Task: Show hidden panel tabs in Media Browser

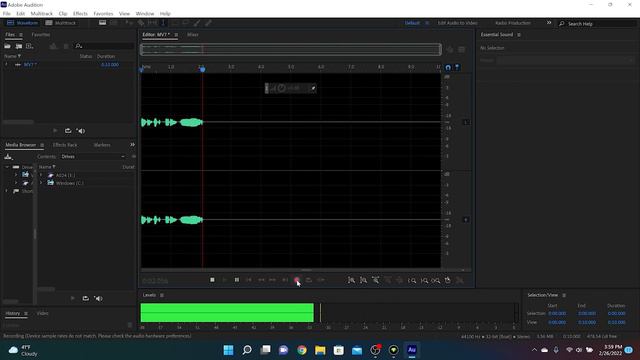Action: [x=132, y=145]
